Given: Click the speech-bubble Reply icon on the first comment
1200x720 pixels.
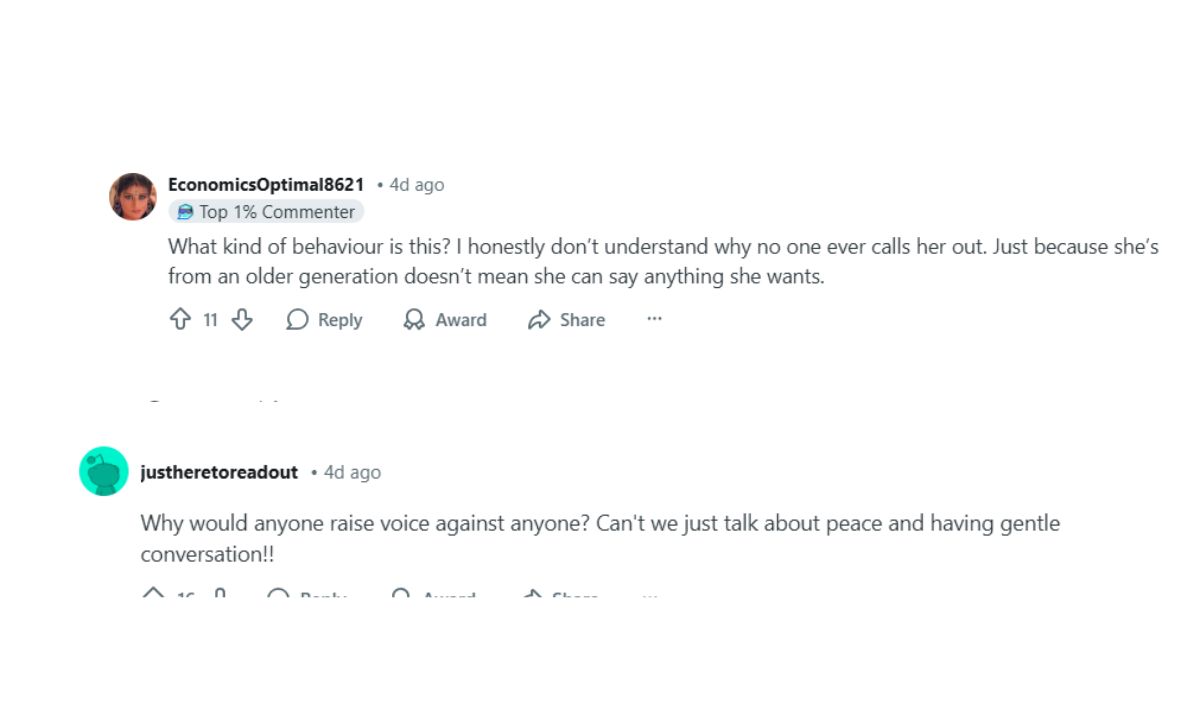Looking at the screenshot, I should coord(296,319).
